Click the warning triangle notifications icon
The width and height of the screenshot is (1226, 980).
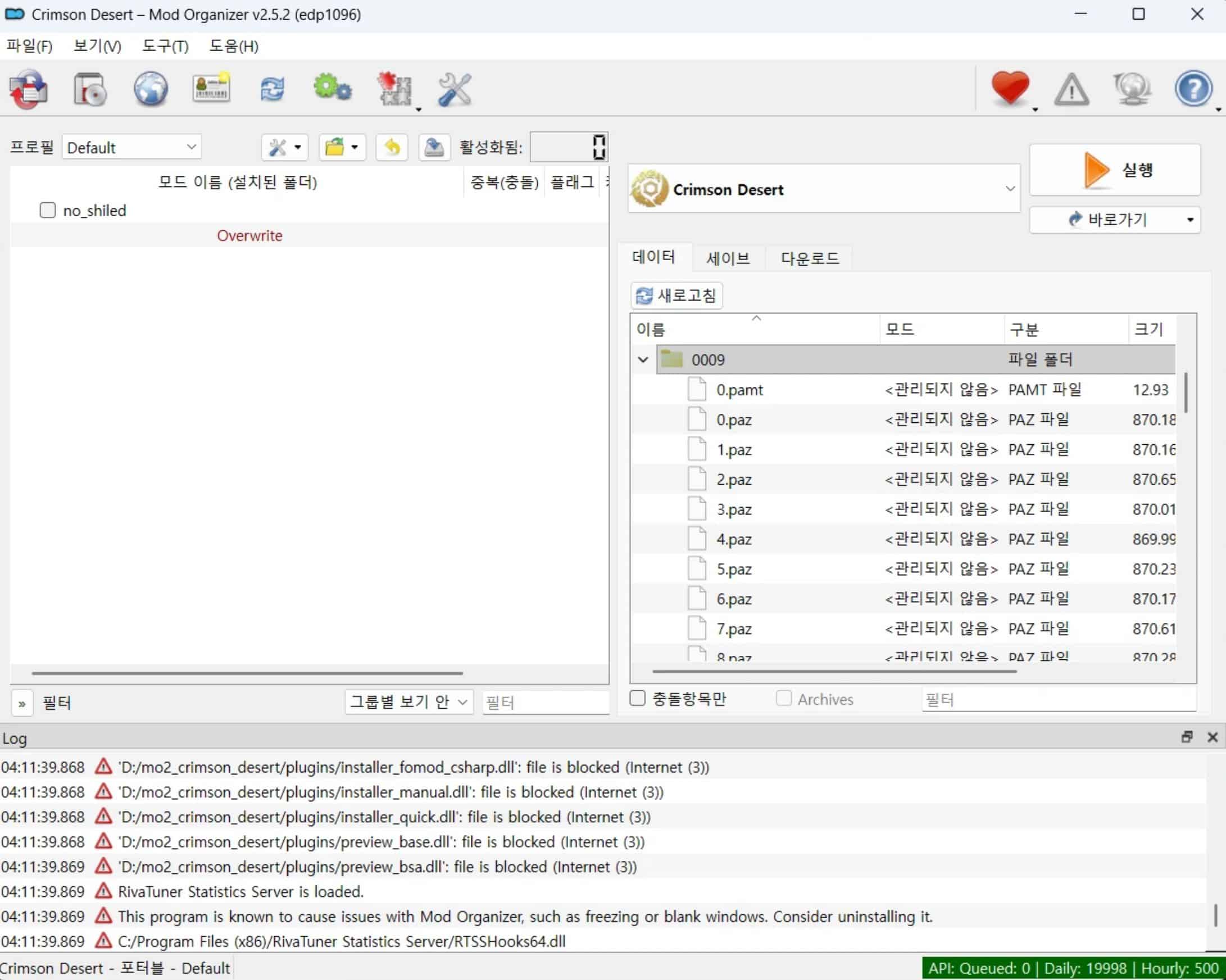coord(1071,89)
